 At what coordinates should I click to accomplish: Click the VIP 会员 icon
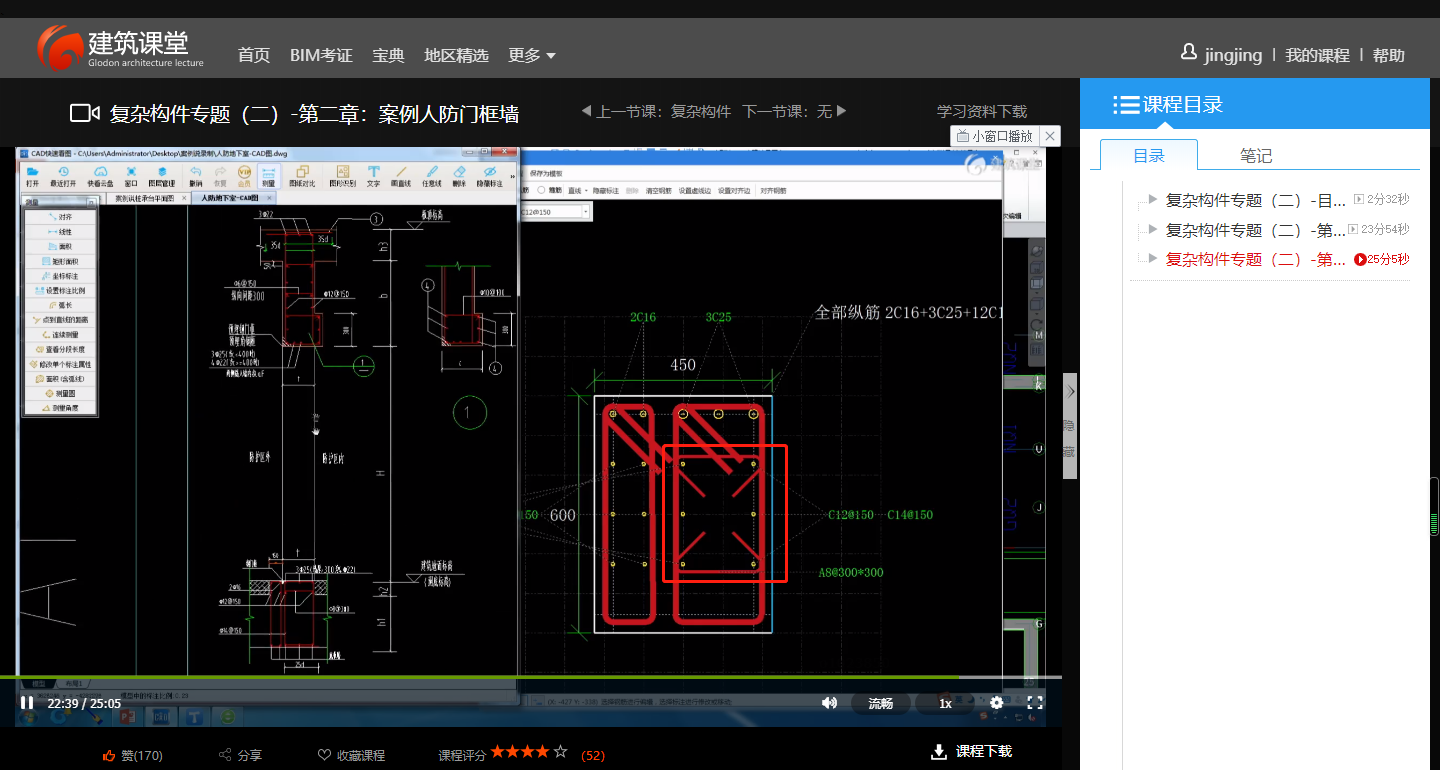(245, 176)
